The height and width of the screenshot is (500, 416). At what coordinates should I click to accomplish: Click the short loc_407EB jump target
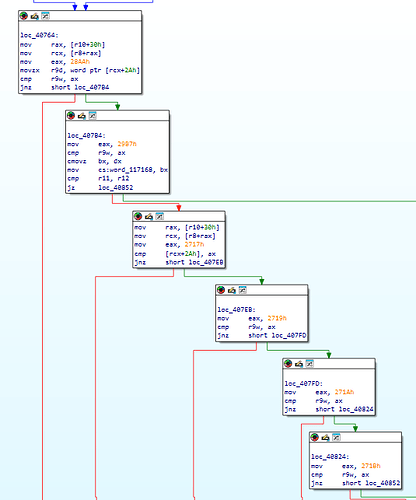(x=194, y=262)
